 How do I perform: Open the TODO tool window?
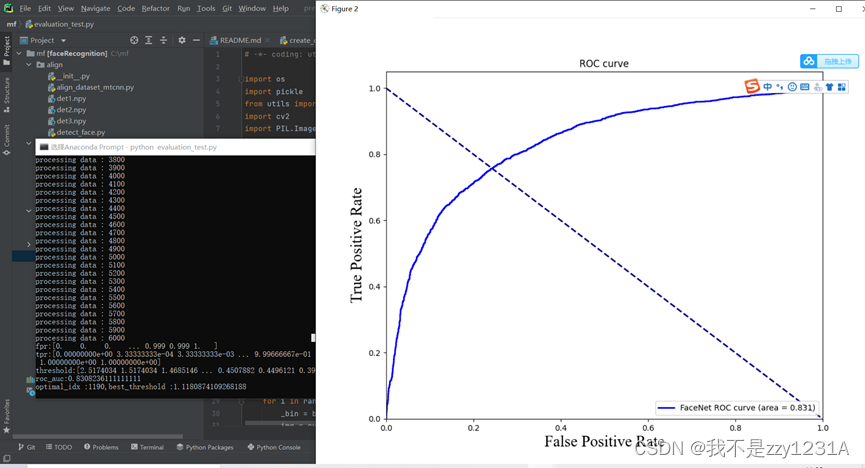click(59, 447)
